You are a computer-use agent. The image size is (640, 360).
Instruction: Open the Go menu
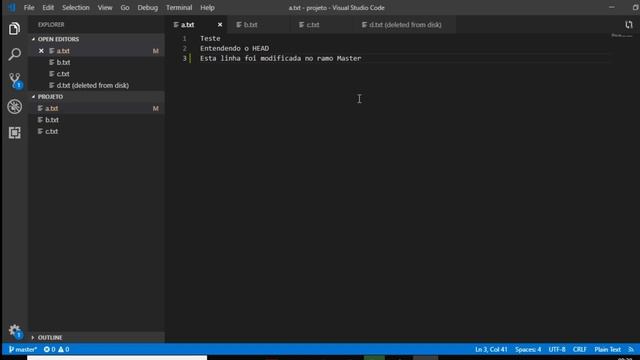coord(125,8)
